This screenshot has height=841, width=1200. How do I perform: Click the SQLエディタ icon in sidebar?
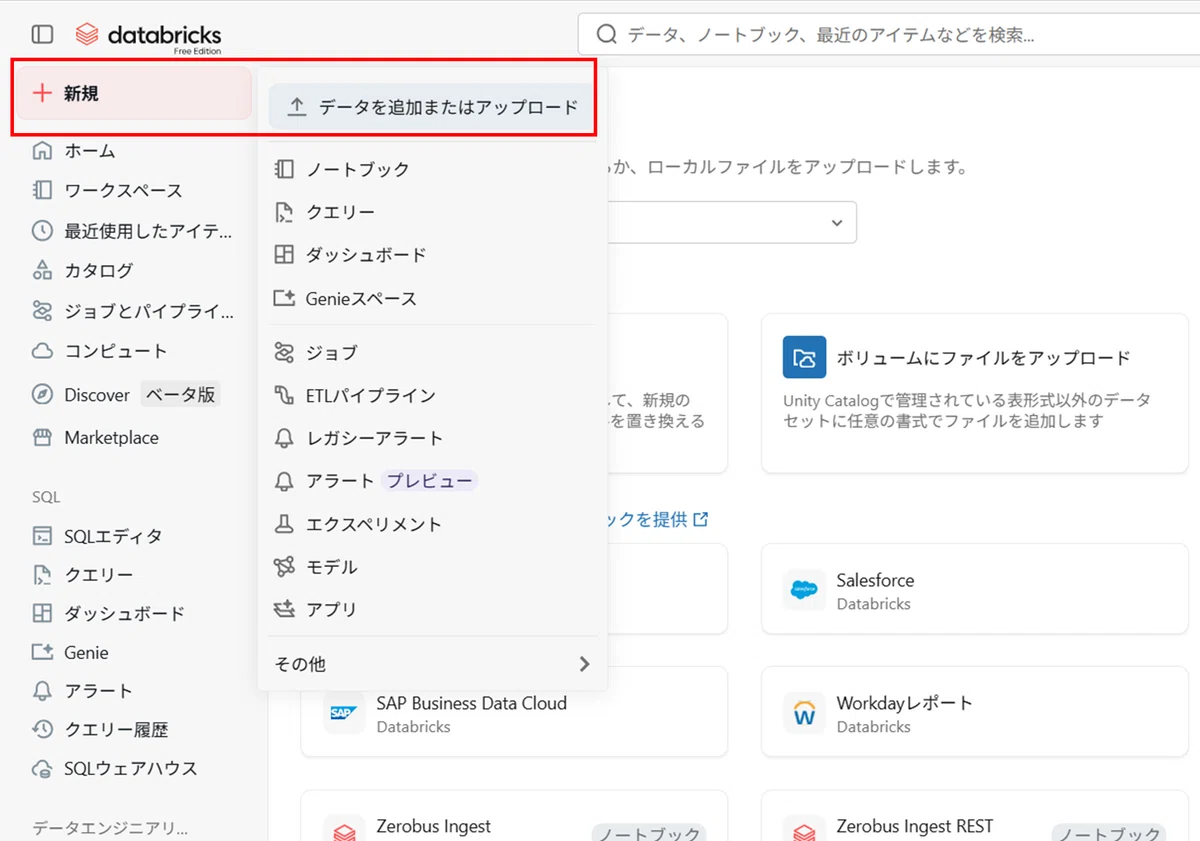point(42,536)
